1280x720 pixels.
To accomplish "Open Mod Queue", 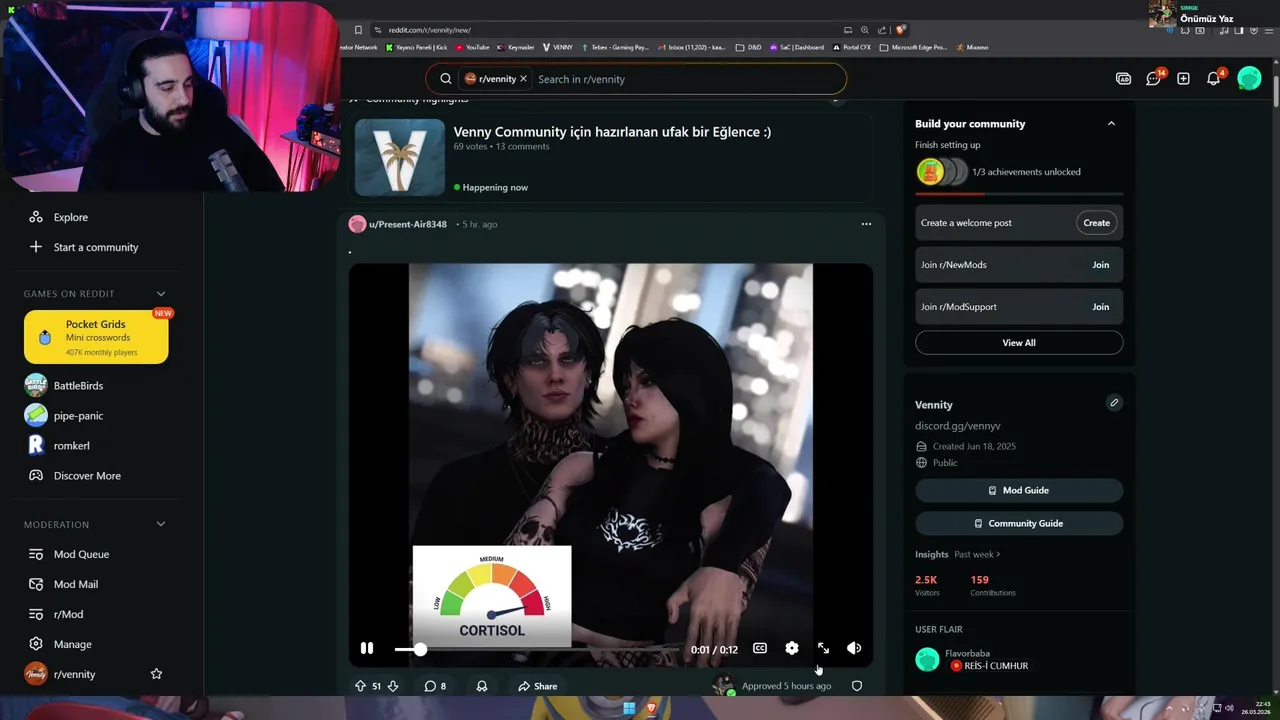I will coord(81,554).
